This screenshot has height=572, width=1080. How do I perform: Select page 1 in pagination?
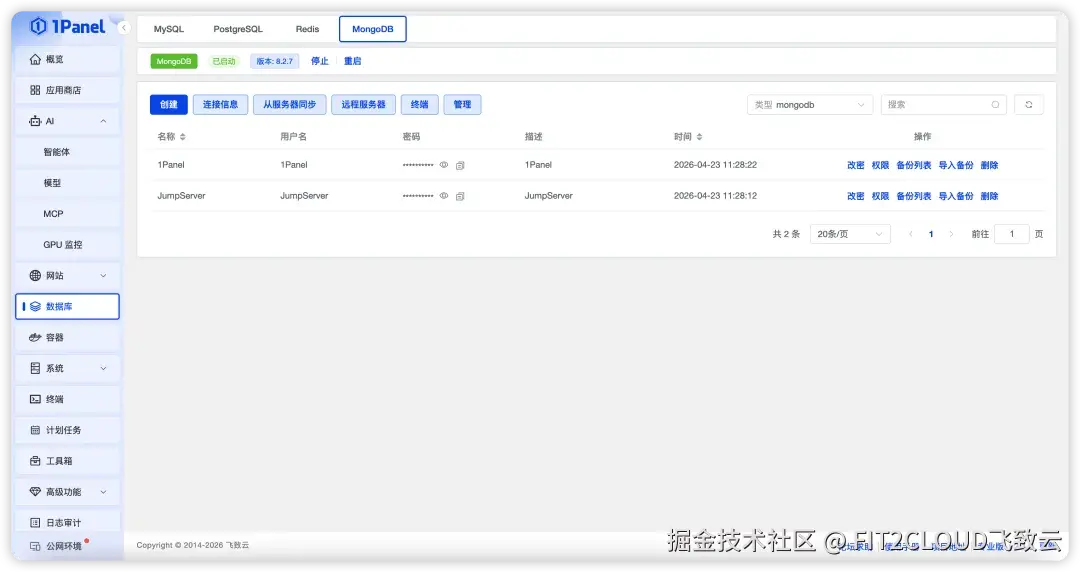[931, 234]
